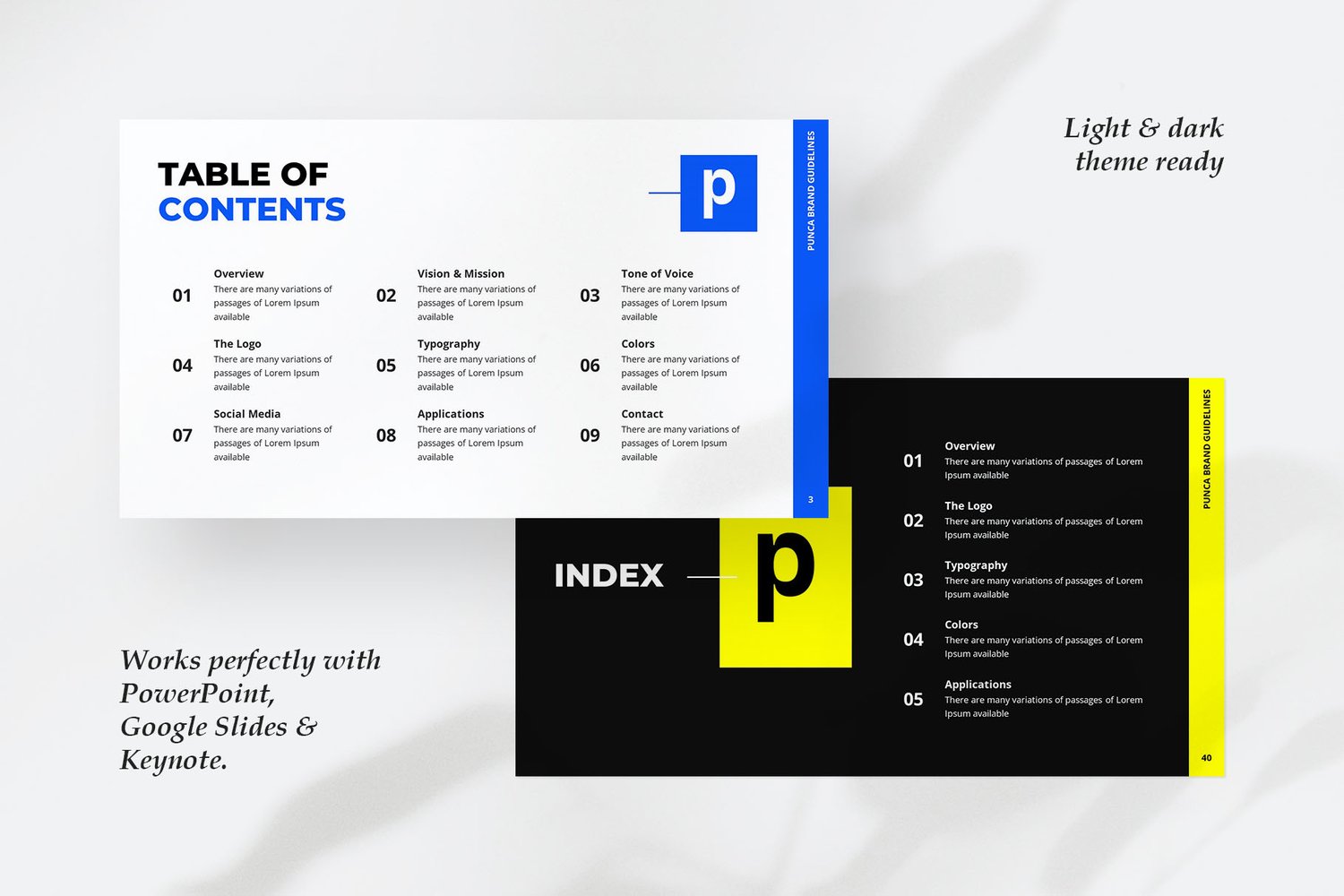Click number '07' on the light slide
1344x896 pixels.
182,435
